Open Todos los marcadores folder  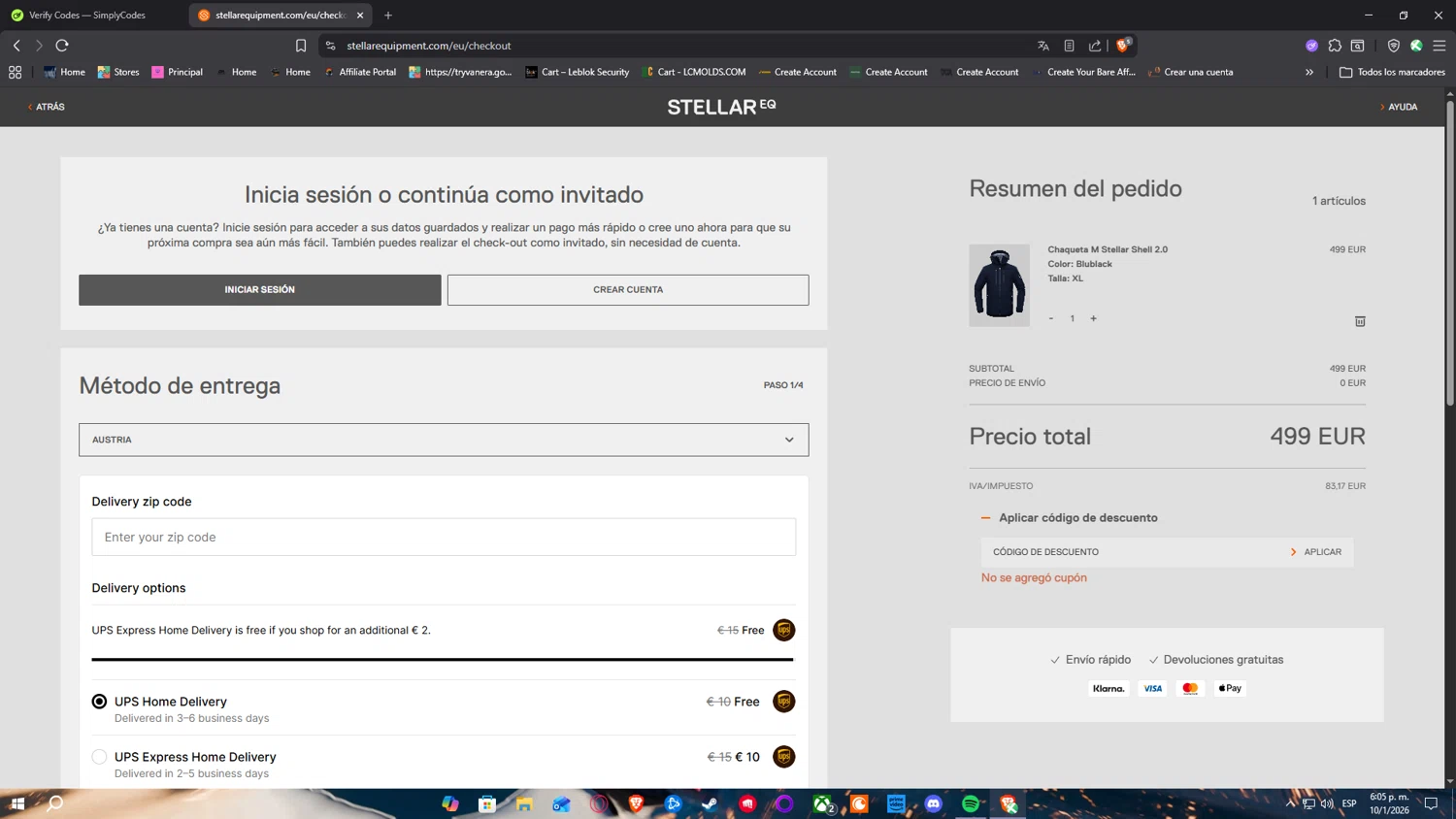pyautogui.click(x=1392, y=72)
